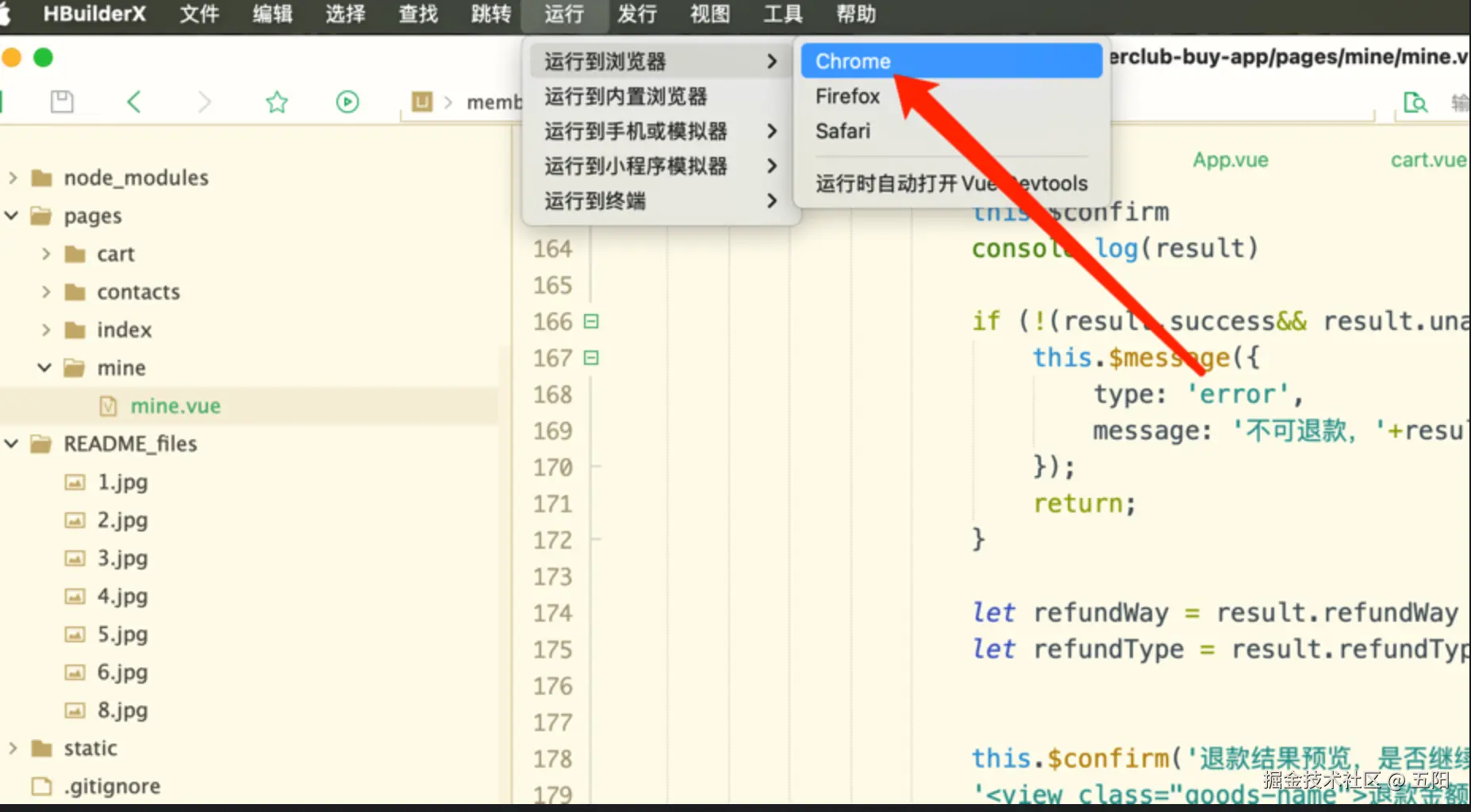Expand the static folder arrow
The height and width of the screenshot is (812, 1471).
[x=13, y=748]
